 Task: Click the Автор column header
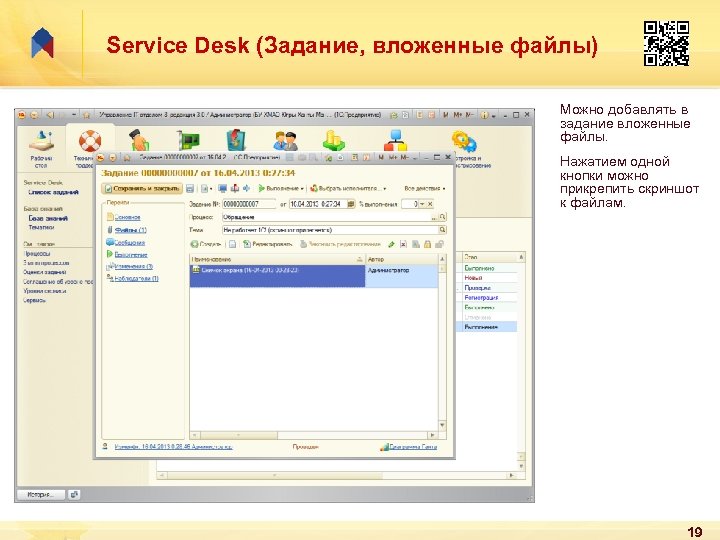coord(402,259)
